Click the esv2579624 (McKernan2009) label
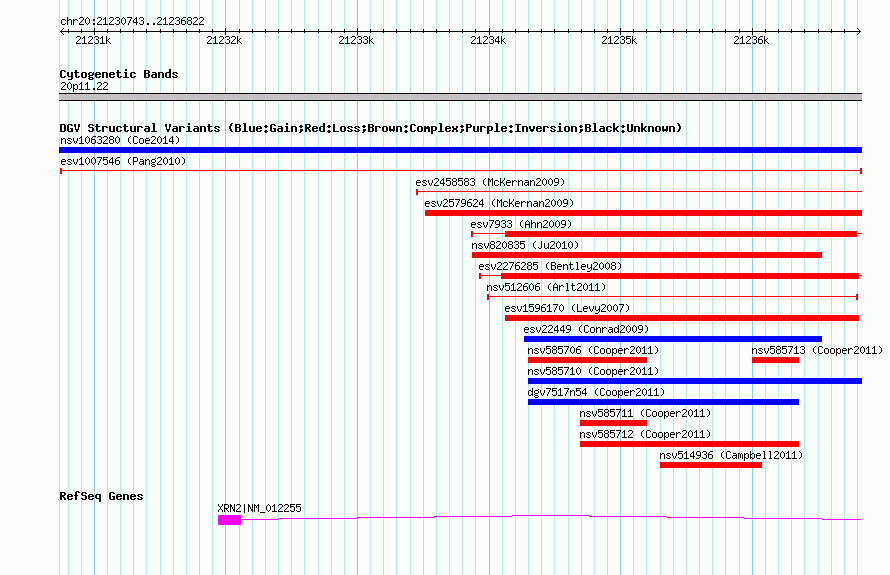The image size is (890, 575). (499, 203)
